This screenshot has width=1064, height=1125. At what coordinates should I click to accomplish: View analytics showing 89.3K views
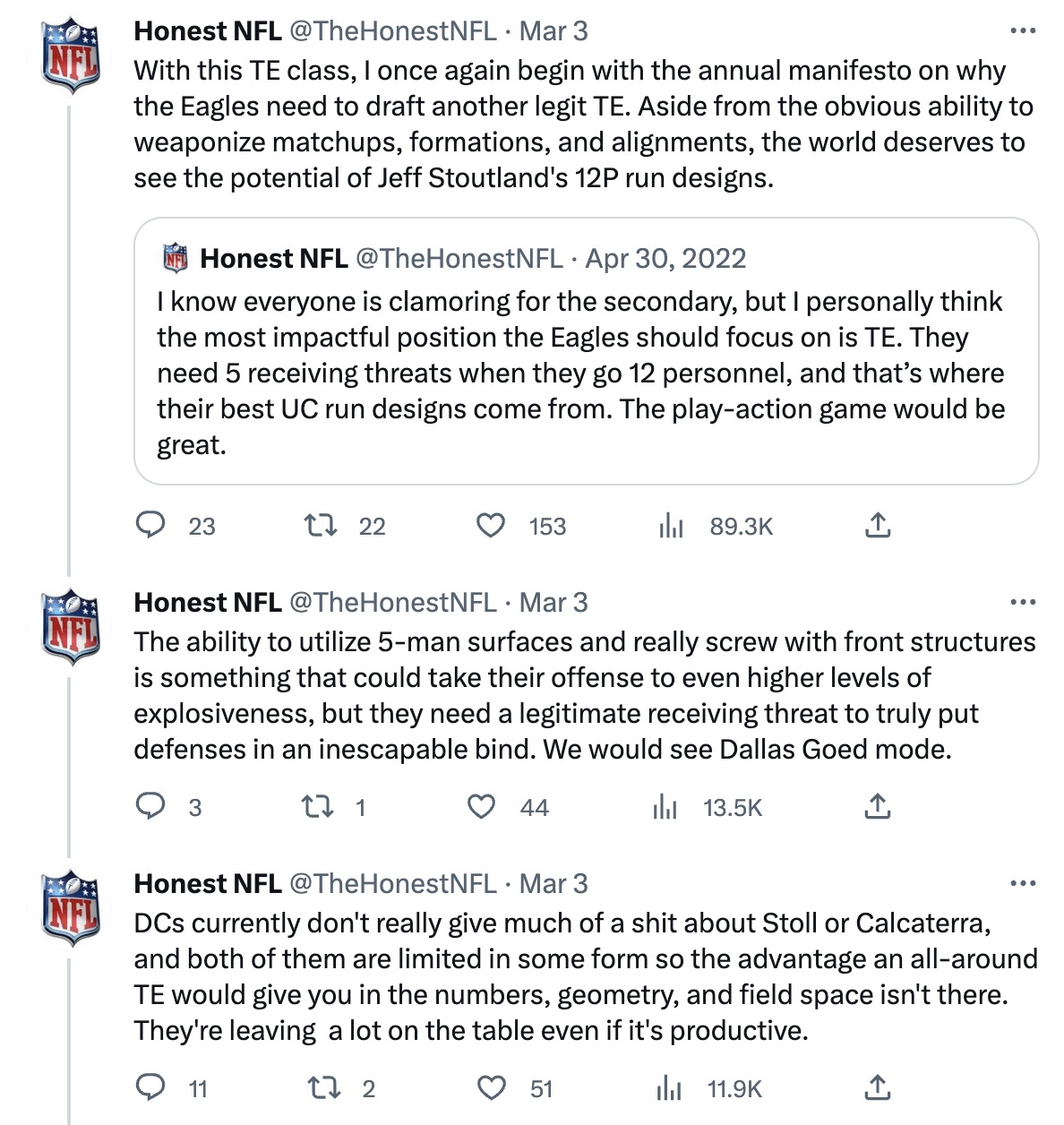coord(671,527)
